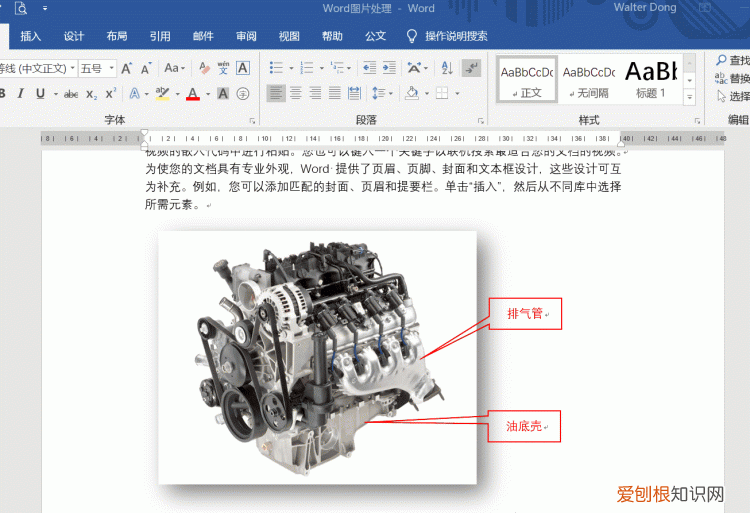Click the Replace icon in Editing group
Image resolution: width=750 pixels, height=513 pixels.
click(x=721, y=78)
